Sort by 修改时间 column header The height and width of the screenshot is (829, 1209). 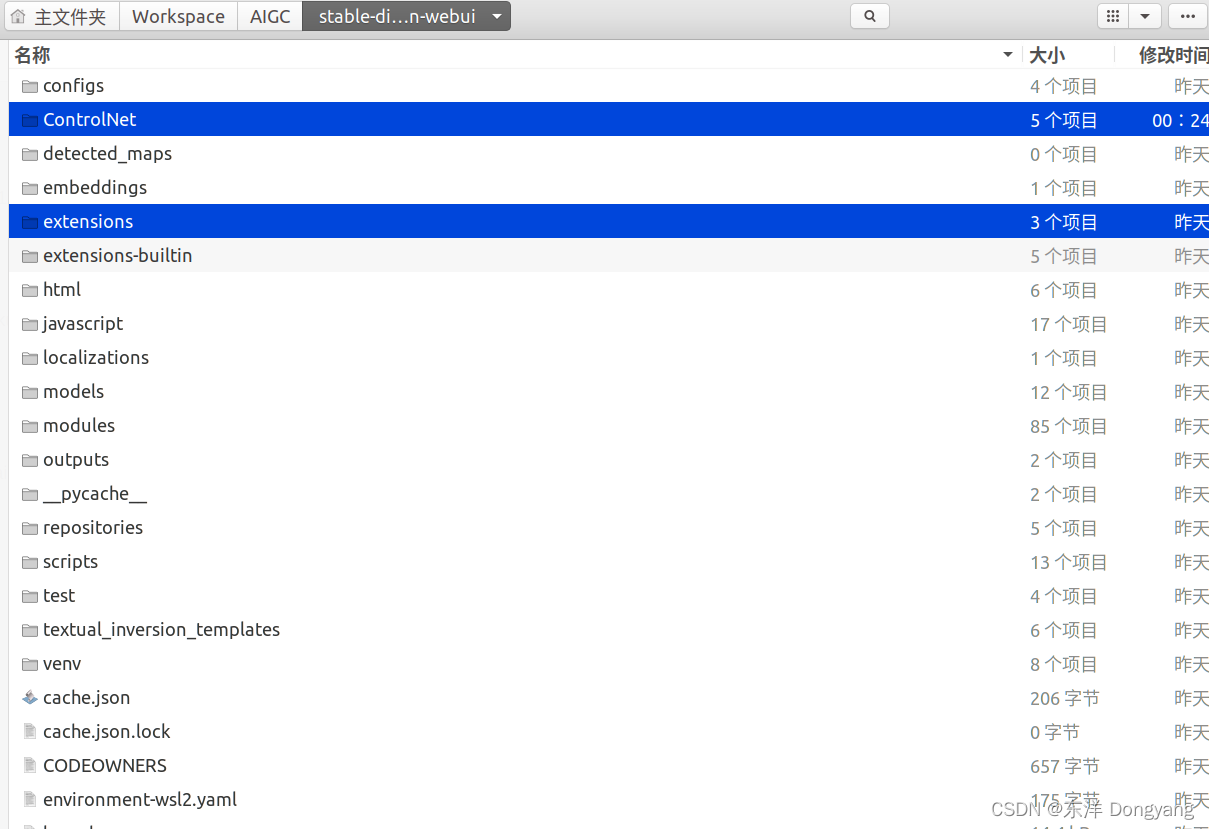point(1173,55)
